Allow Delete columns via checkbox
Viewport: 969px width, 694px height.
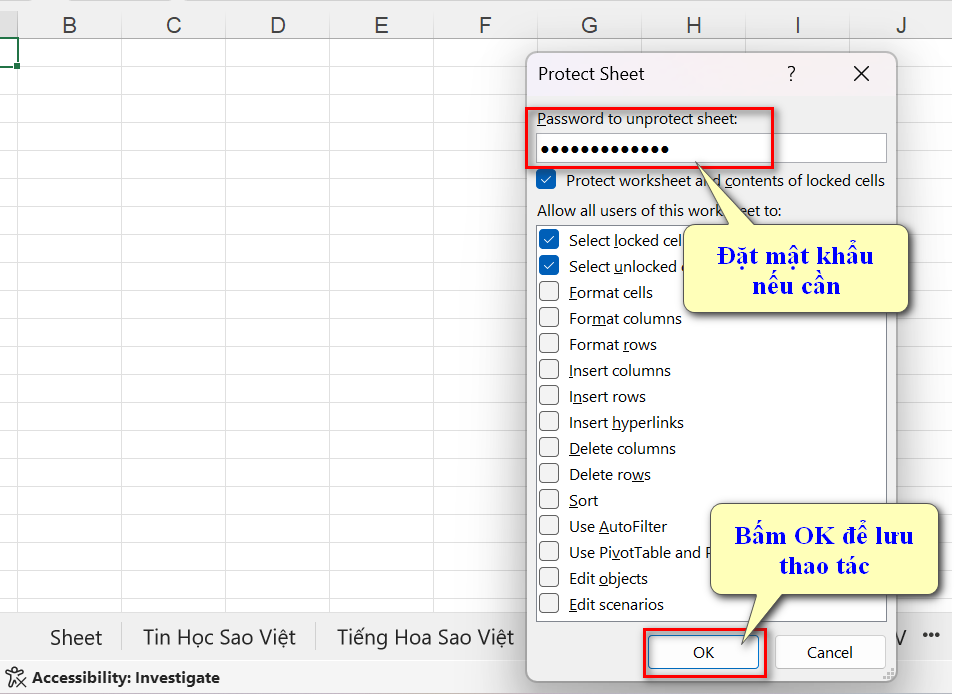pos(549,448)
